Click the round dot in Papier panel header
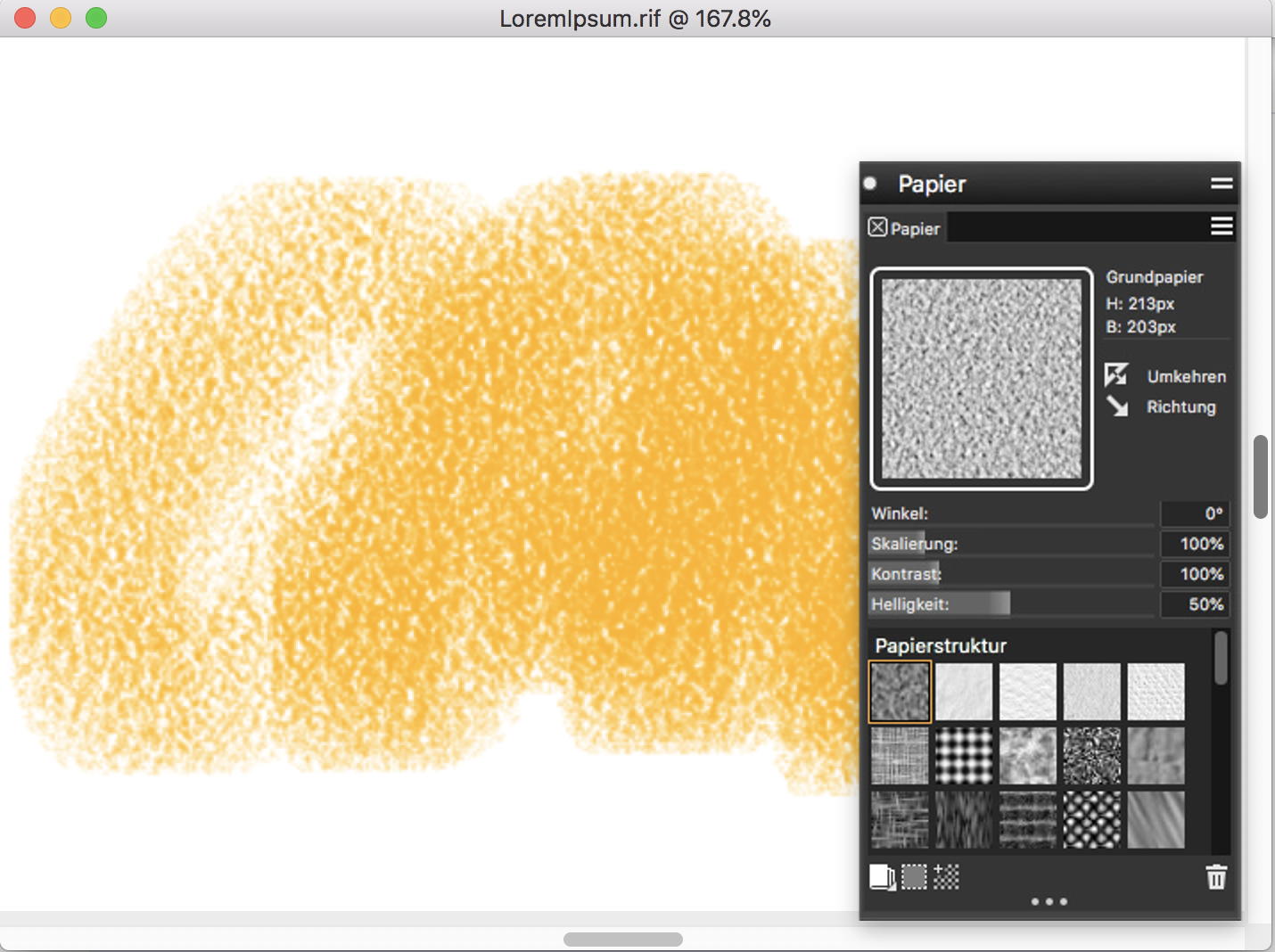The height and width of the screenshot is (952, 1275). [870, 184]
